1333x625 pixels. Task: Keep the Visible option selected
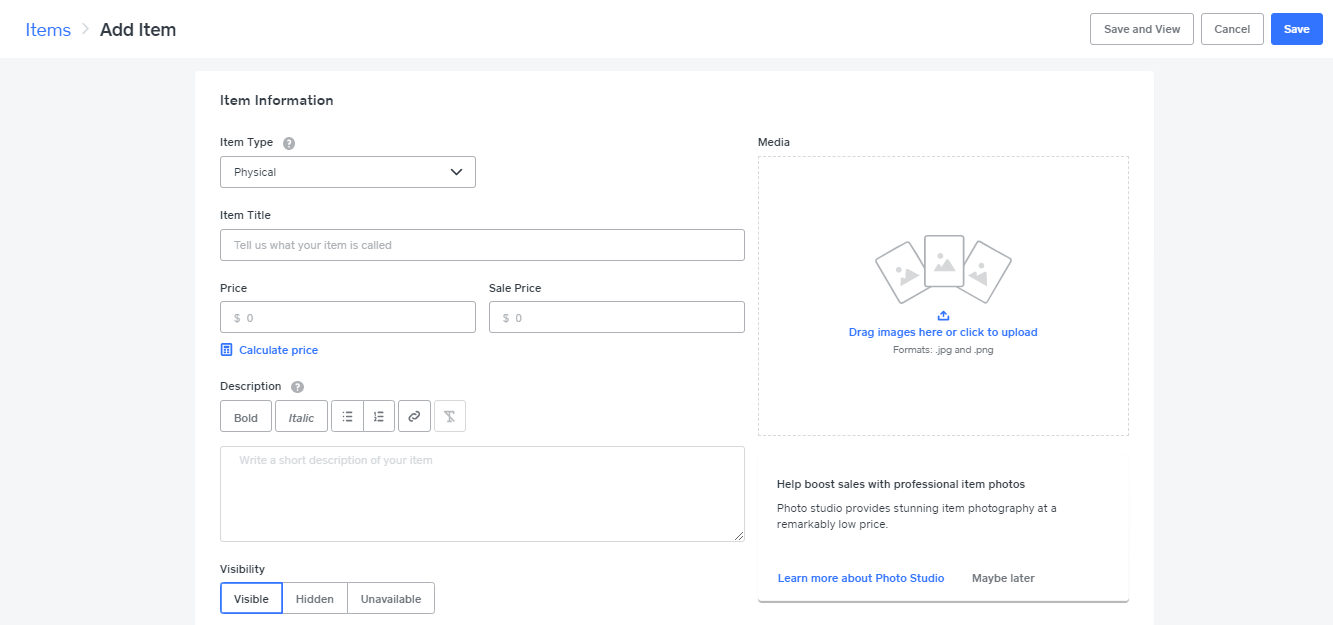pyautogui.click(x=251, y=598)
